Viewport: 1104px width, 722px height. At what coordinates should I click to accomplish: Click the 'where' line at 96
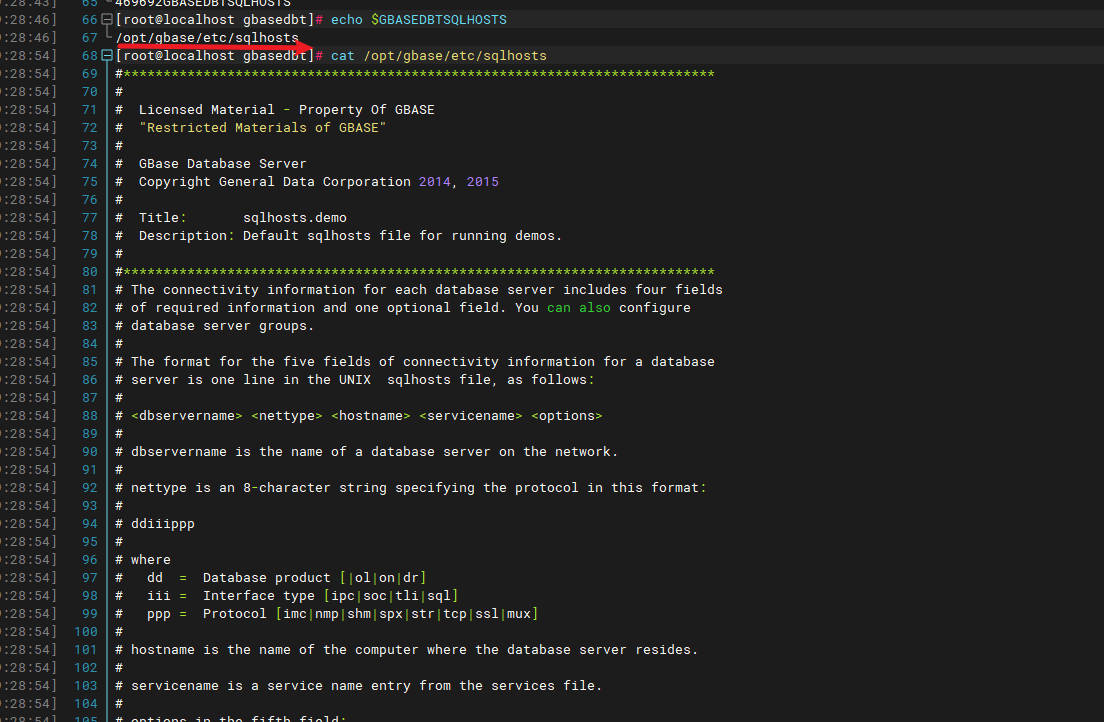pyautogui.click(x=151, y=560)
